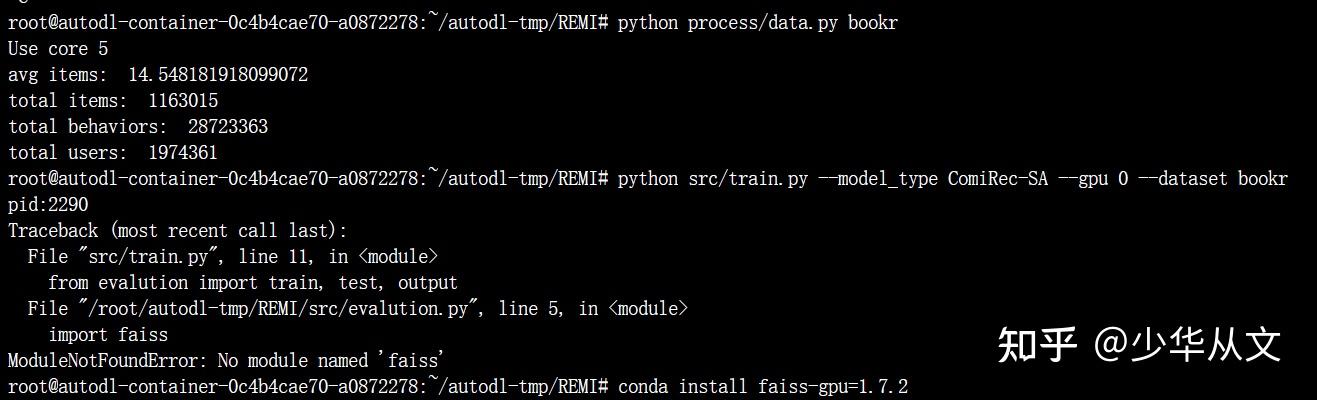Click the 'Use core 5' output line
The height and width of the screenshot is (400, 1317).
pos(58,48)
